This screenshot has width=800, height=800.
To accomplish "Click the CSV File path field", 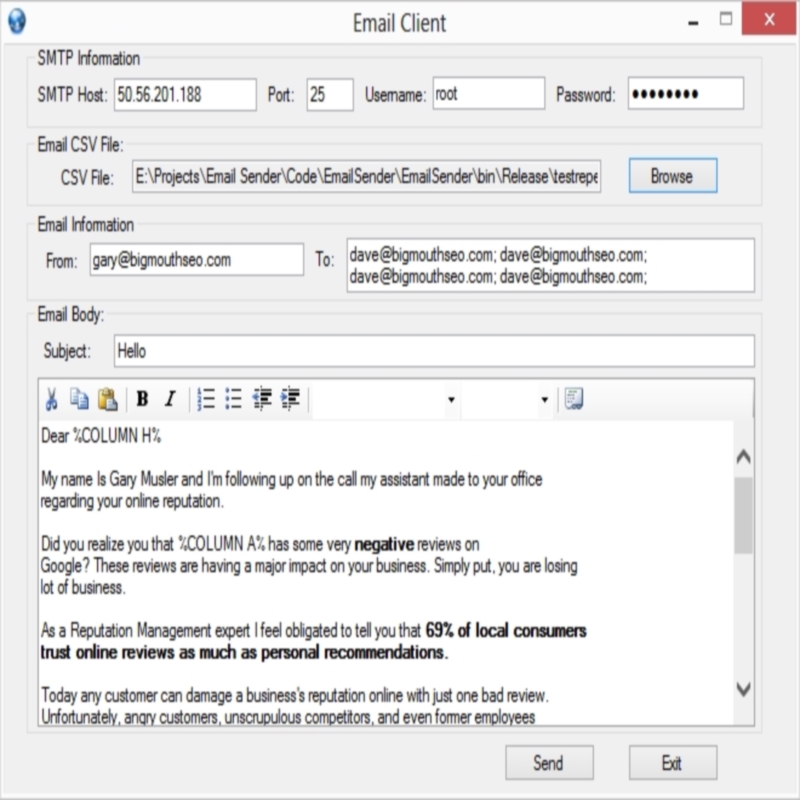I will (366, 177).
